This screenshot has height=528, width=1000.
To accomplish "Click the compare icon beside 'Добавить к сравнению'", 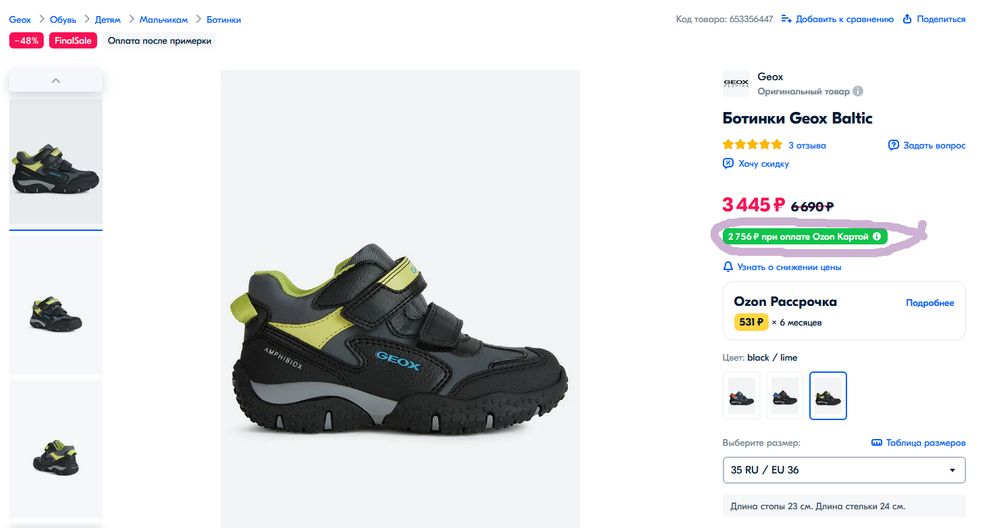I will tap(787, 19).
